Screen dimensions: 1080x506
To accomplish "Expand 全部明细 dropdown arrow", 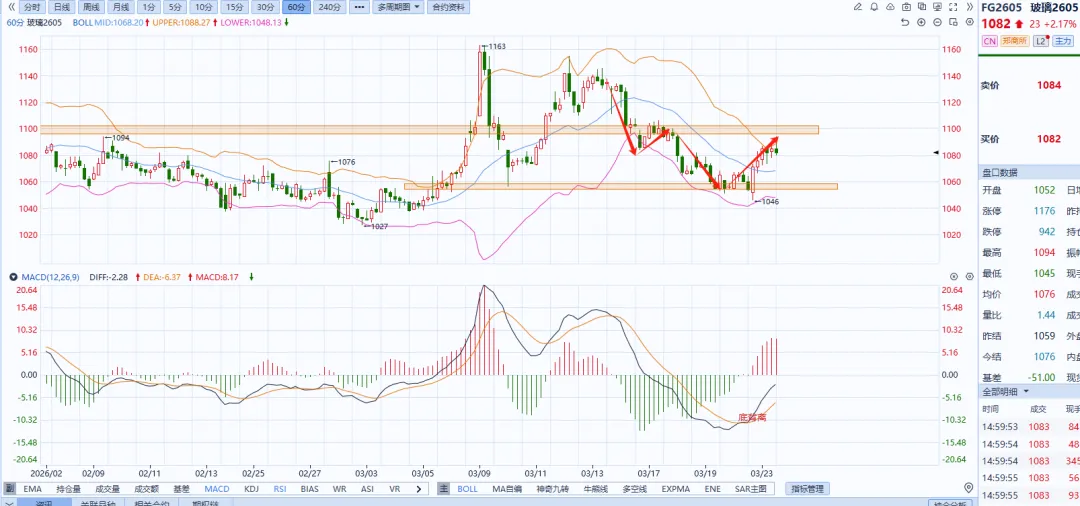I will [x=1027, y=392].
